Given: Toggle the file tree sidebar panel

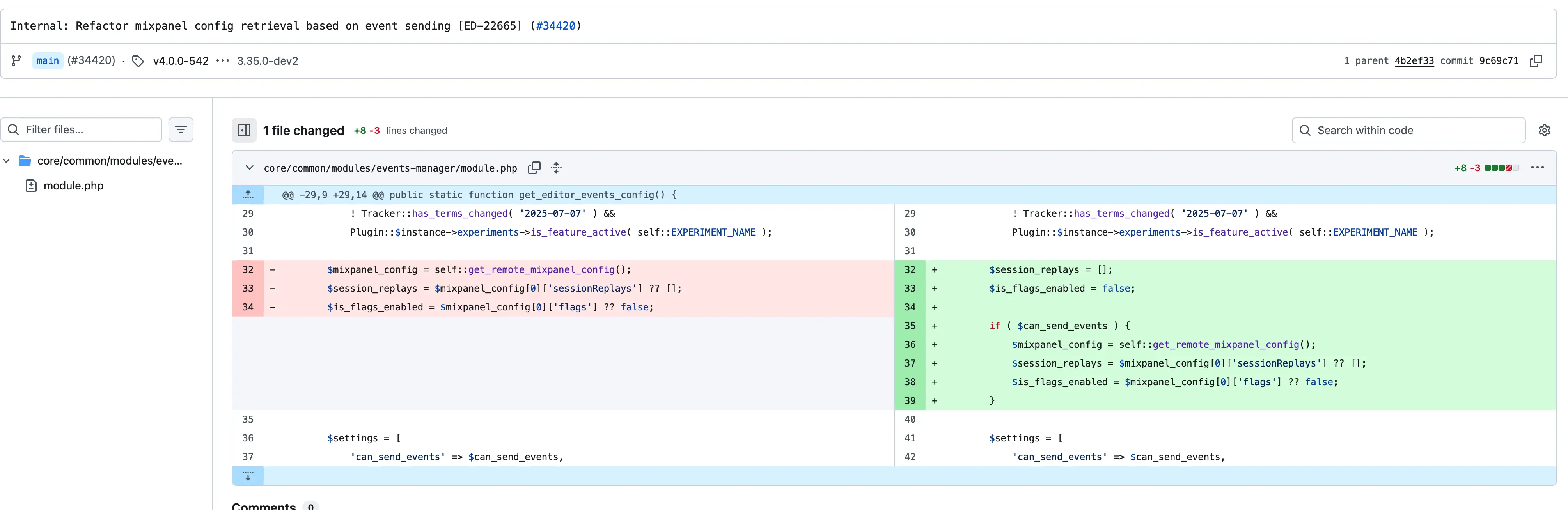Looking at the screenshot, I should [244, 130].
